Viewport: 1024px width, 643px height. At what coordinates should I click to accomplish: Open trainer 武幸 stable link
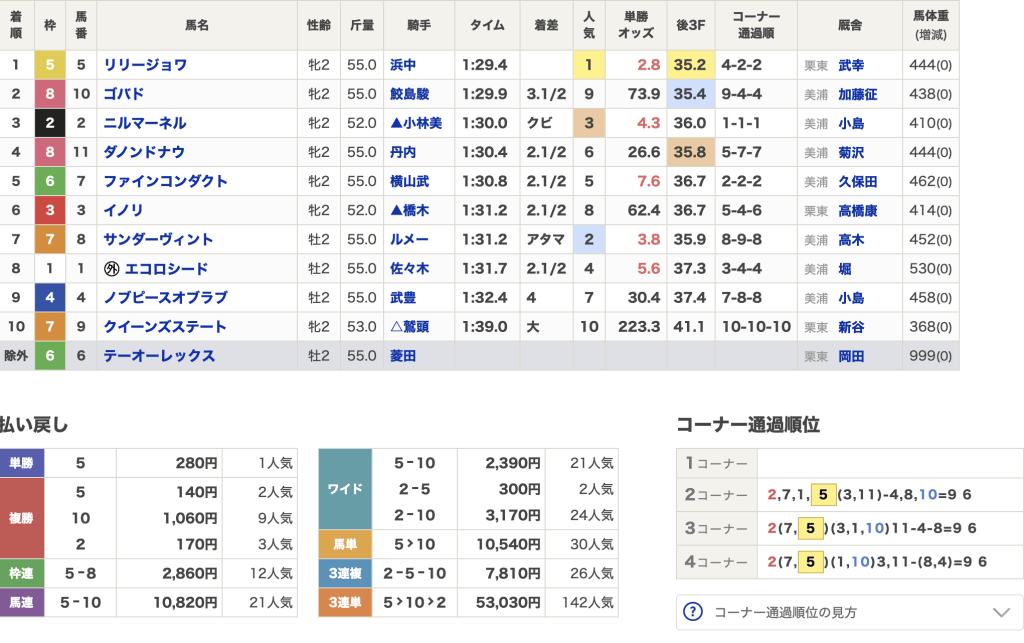click(x=851, y=65)
